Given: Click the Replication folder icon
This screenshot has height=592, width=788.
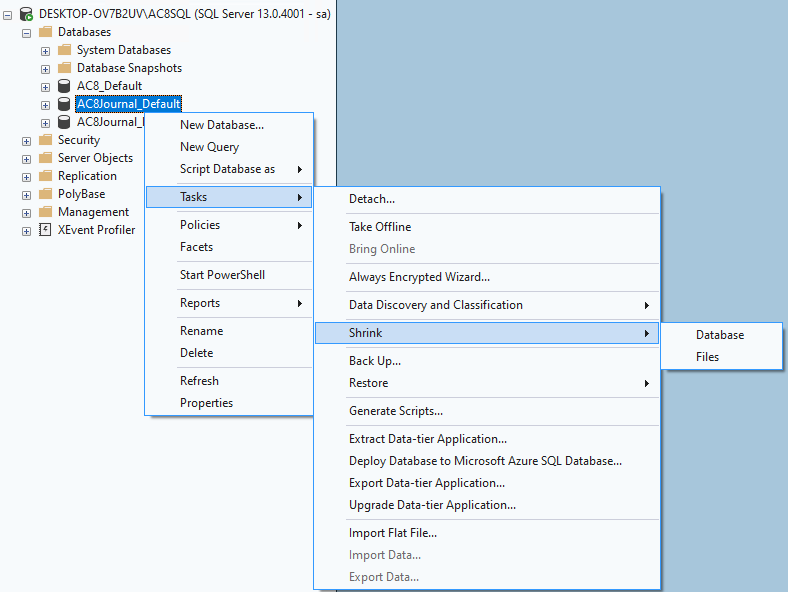Looking at the screenshot, I should (x=46, y=176).
